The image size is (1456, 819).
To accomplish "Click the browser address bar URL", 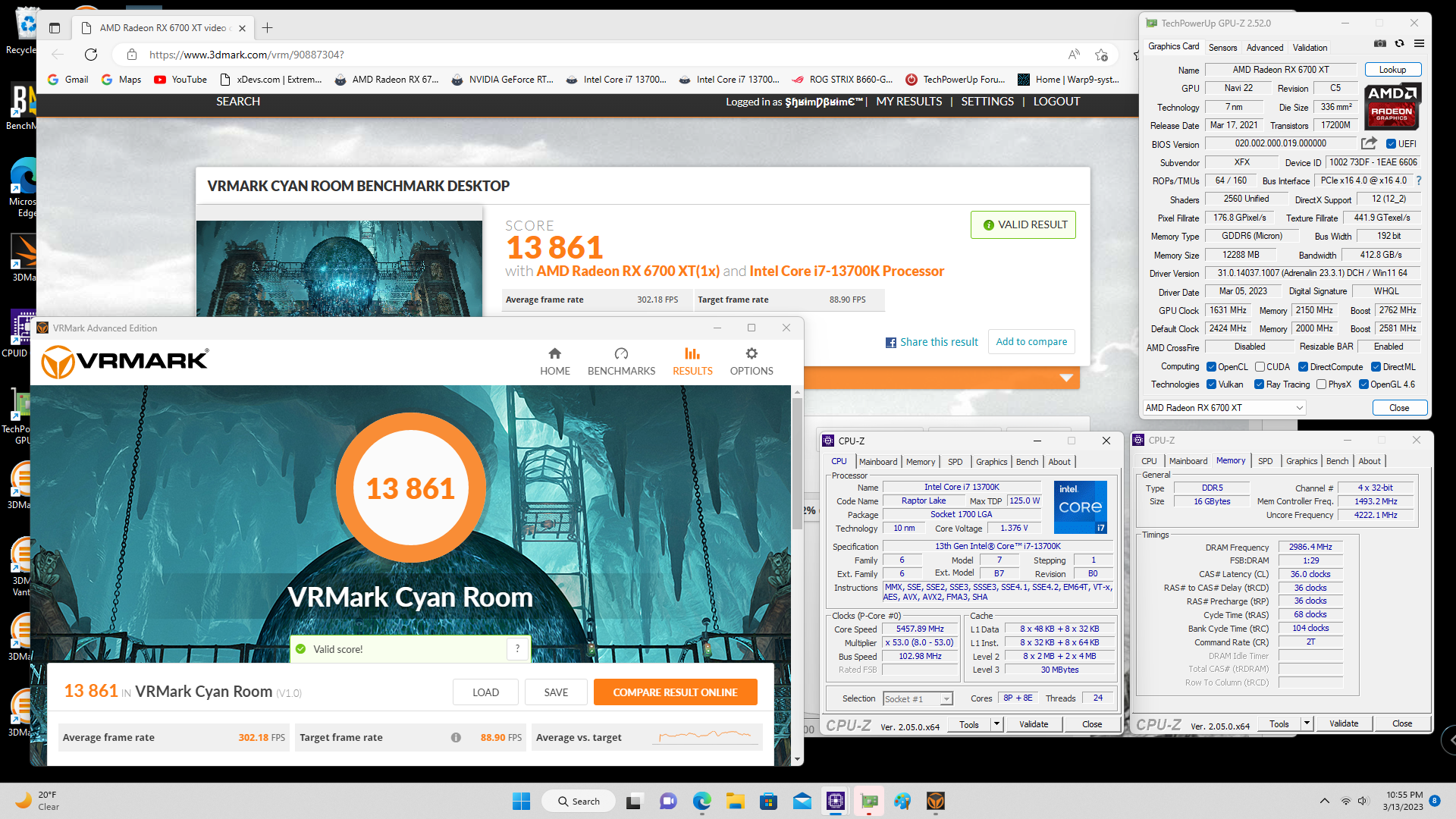I will [246, 55].
